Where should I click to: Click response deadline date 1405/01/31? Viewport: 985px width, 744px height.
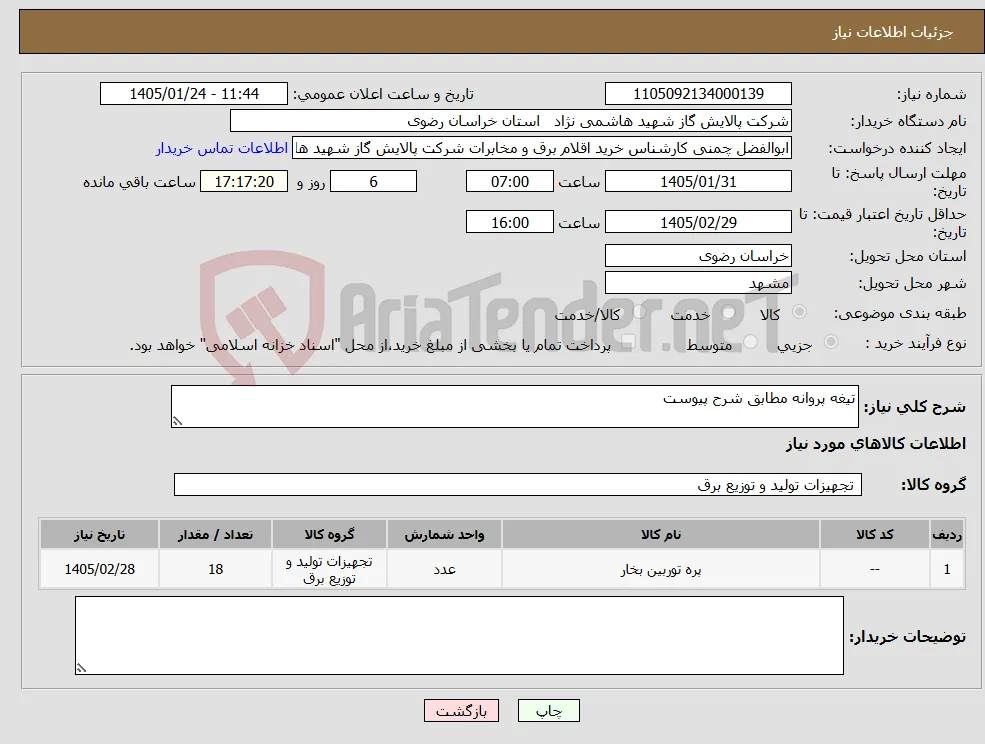click(698, 182)
